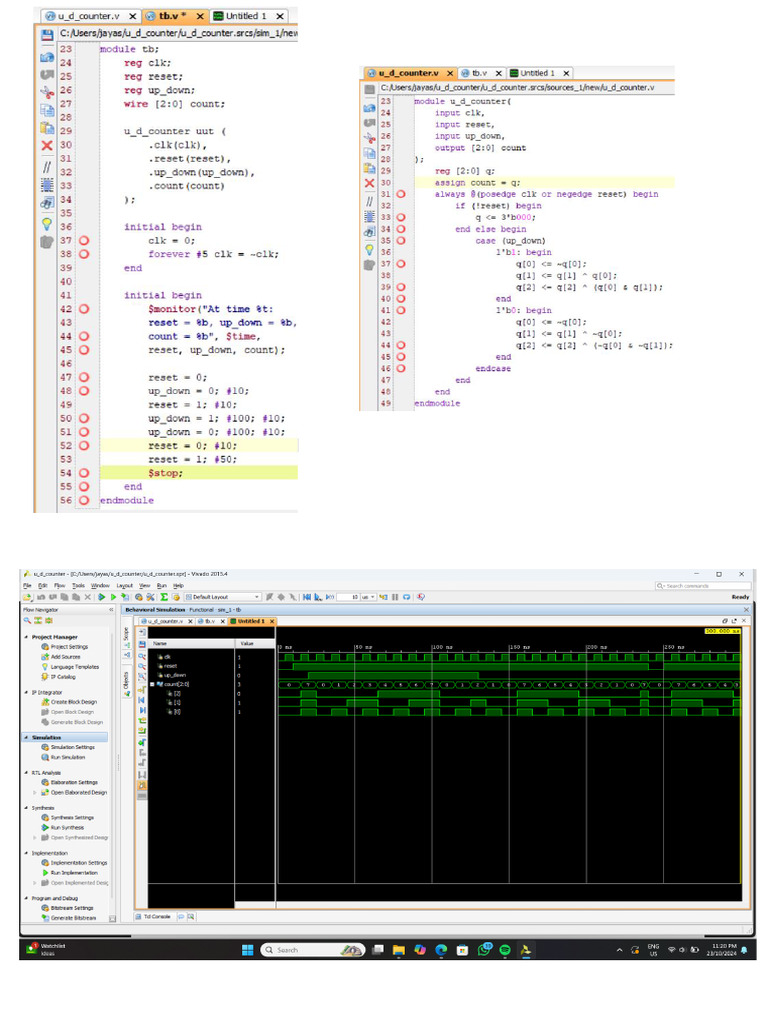Toggle breakpoint on line 33 in u_d_counter.v
The height and width of the screenshot is (1024, 768).
[401, 217]
